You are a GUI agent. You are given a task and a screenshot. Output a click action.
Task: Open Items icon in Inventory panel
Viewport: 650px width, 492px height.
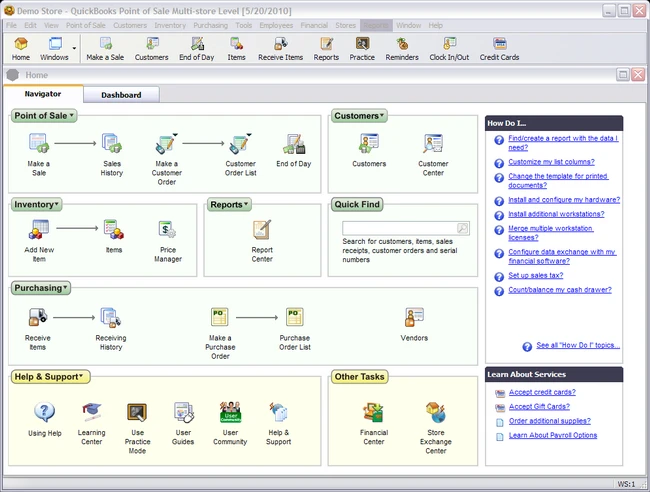point(114,230)
